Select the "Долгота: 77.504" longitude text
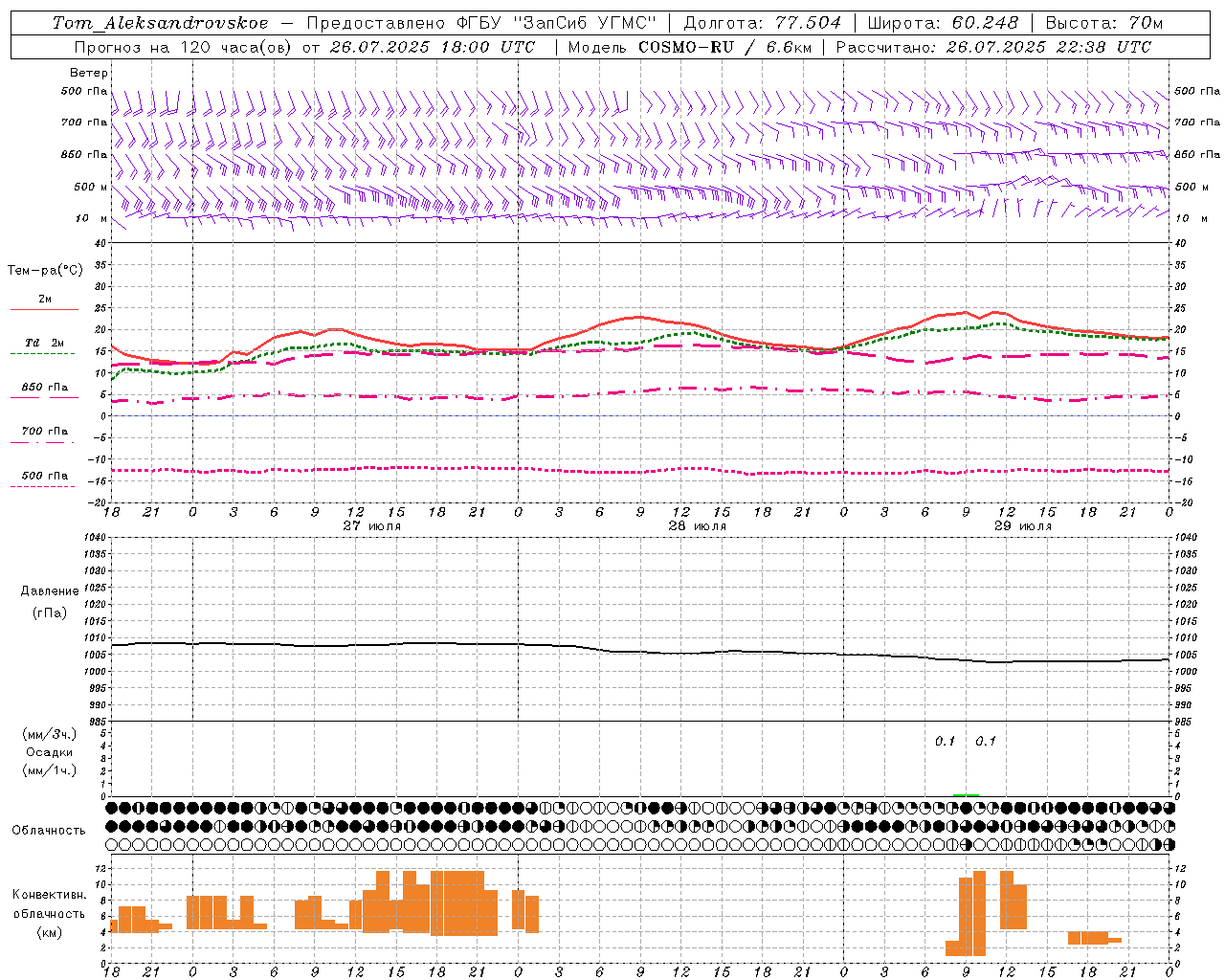The image size is (1225, 980). pos(762,23)
